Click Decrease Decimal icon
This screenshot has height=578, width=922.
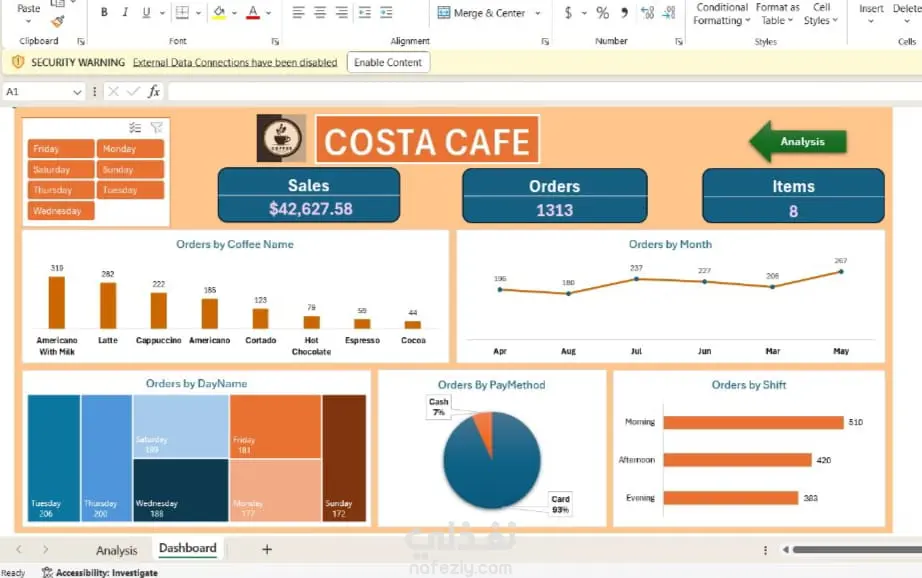669,12
